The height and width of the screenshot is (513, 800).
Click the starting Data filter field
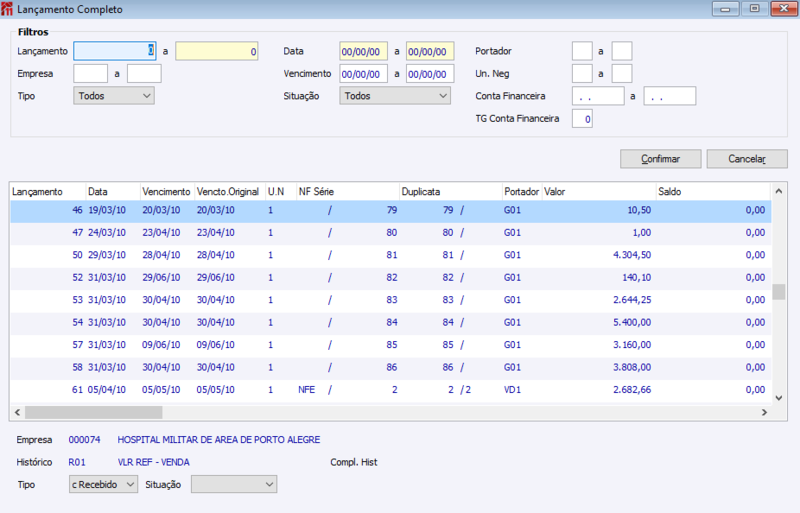coord(363,51)
